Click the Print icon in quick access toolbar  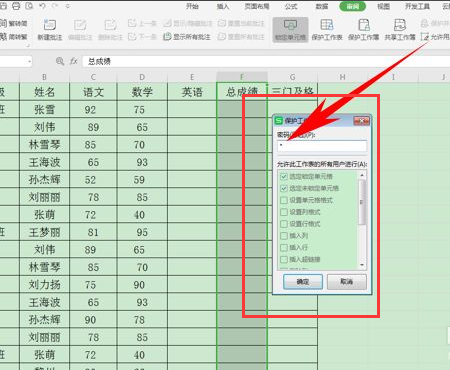pyautogui.click(x=16, y=6)
